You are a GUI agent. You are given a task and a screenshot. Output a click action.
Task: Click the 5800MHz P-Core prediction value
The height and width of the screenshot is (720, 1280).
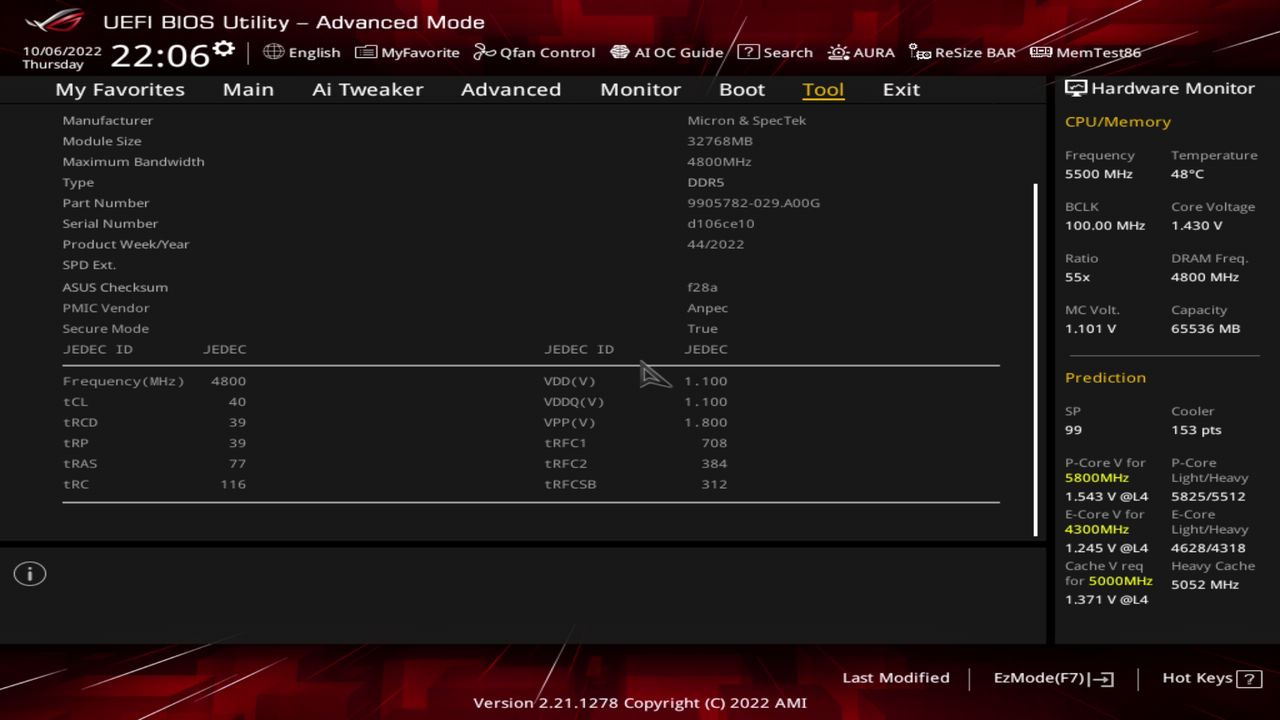point(1097,478)
